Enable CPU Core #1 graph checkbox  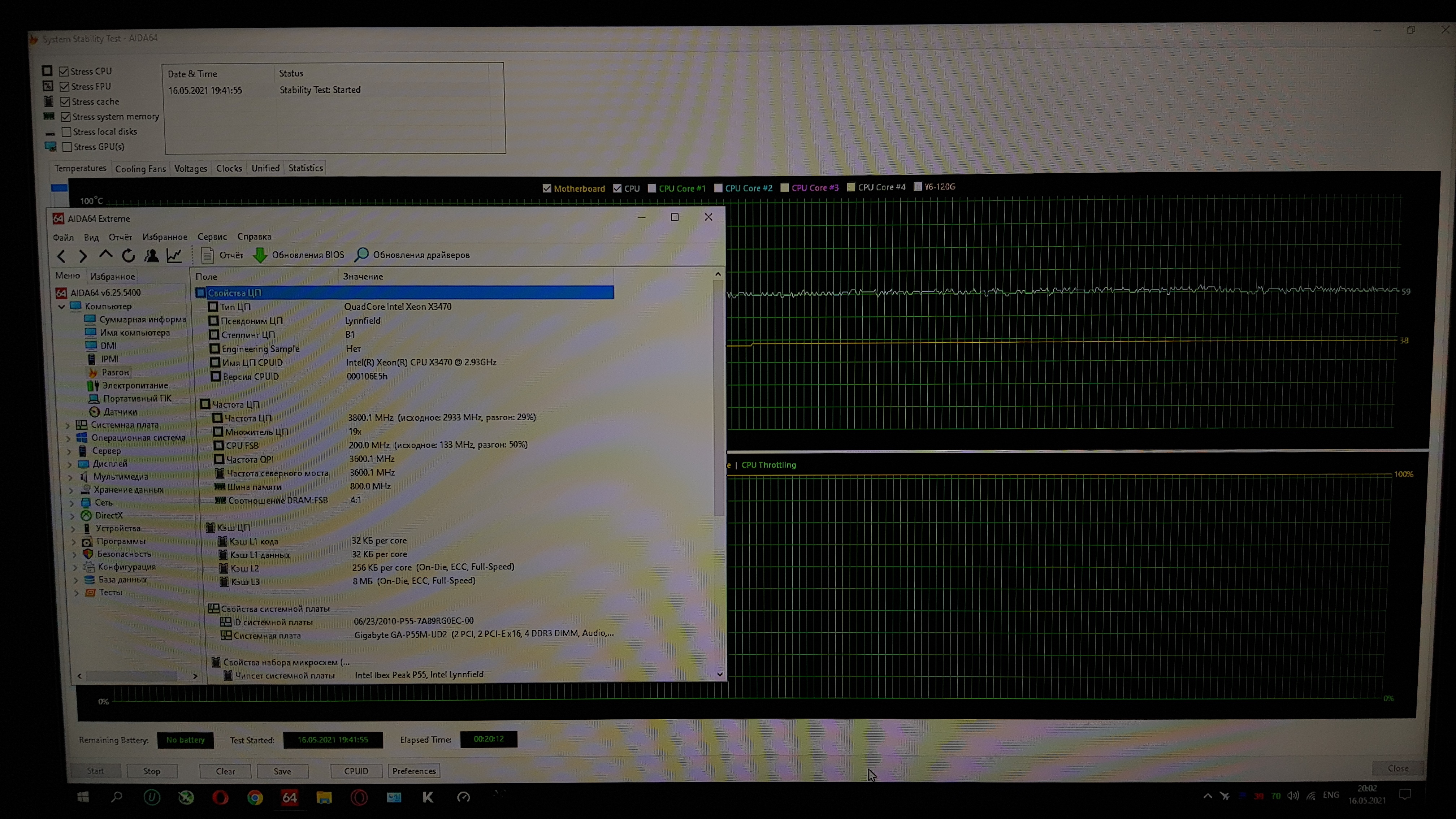652,188
